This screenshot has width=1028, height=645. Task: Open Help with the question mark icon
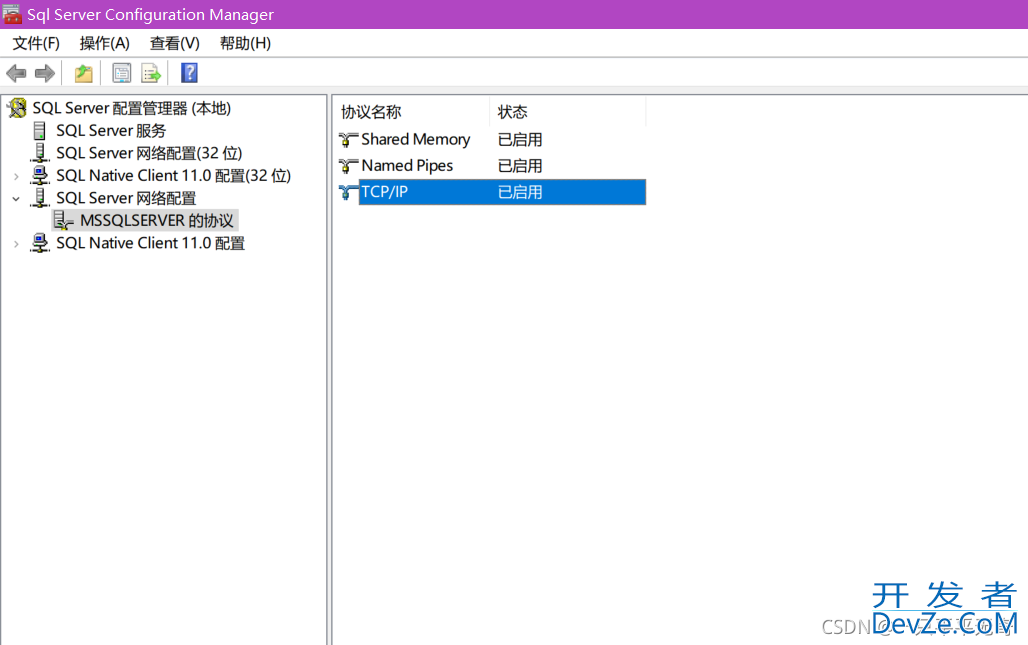tap(189, 73)
